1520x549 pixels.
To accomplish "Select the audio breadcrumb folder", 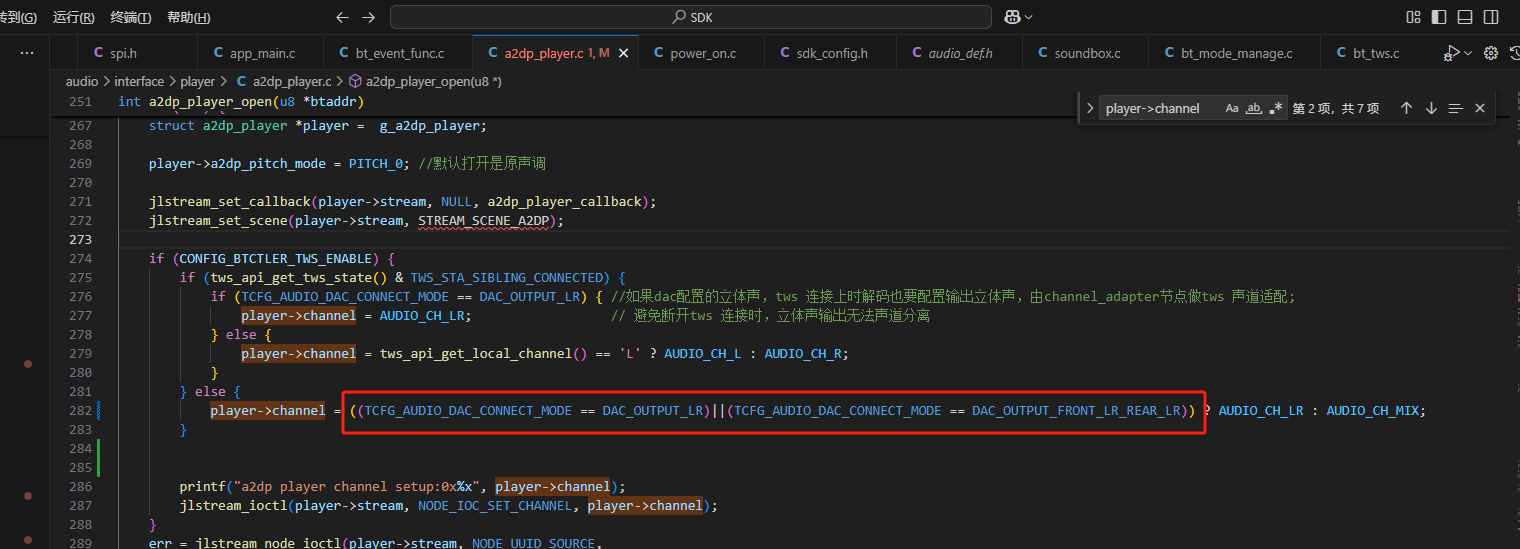I will pos(82,82).
